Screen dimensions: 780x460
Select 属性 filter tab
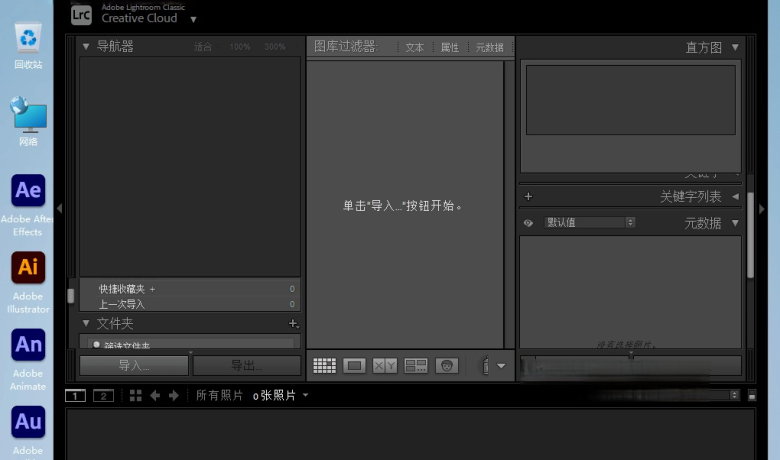point(450,47)
